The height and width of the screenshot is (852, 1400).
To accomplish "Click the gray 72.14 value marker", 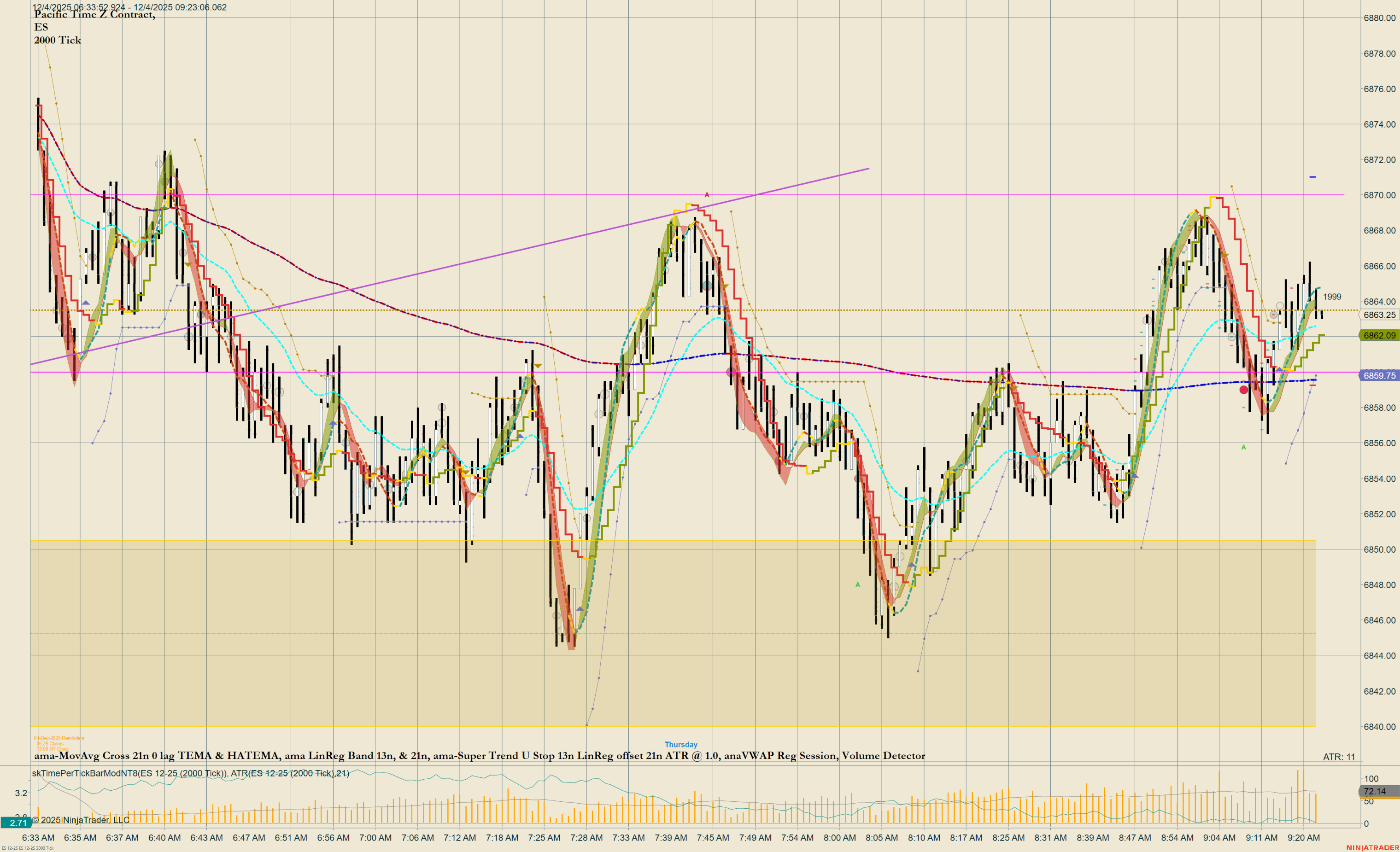I will [x=1379, y=791].
